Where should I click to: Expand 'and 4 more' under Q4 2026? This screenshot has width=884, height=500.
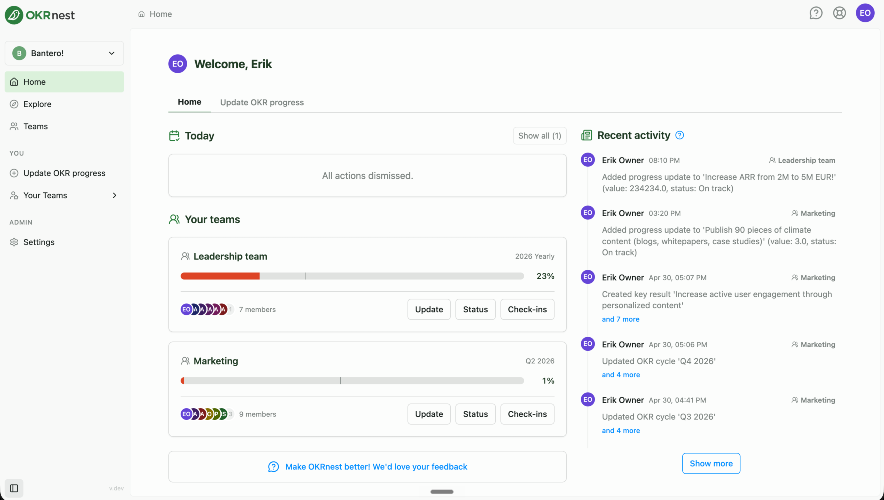pyautogui.click(x=621, y=375)
